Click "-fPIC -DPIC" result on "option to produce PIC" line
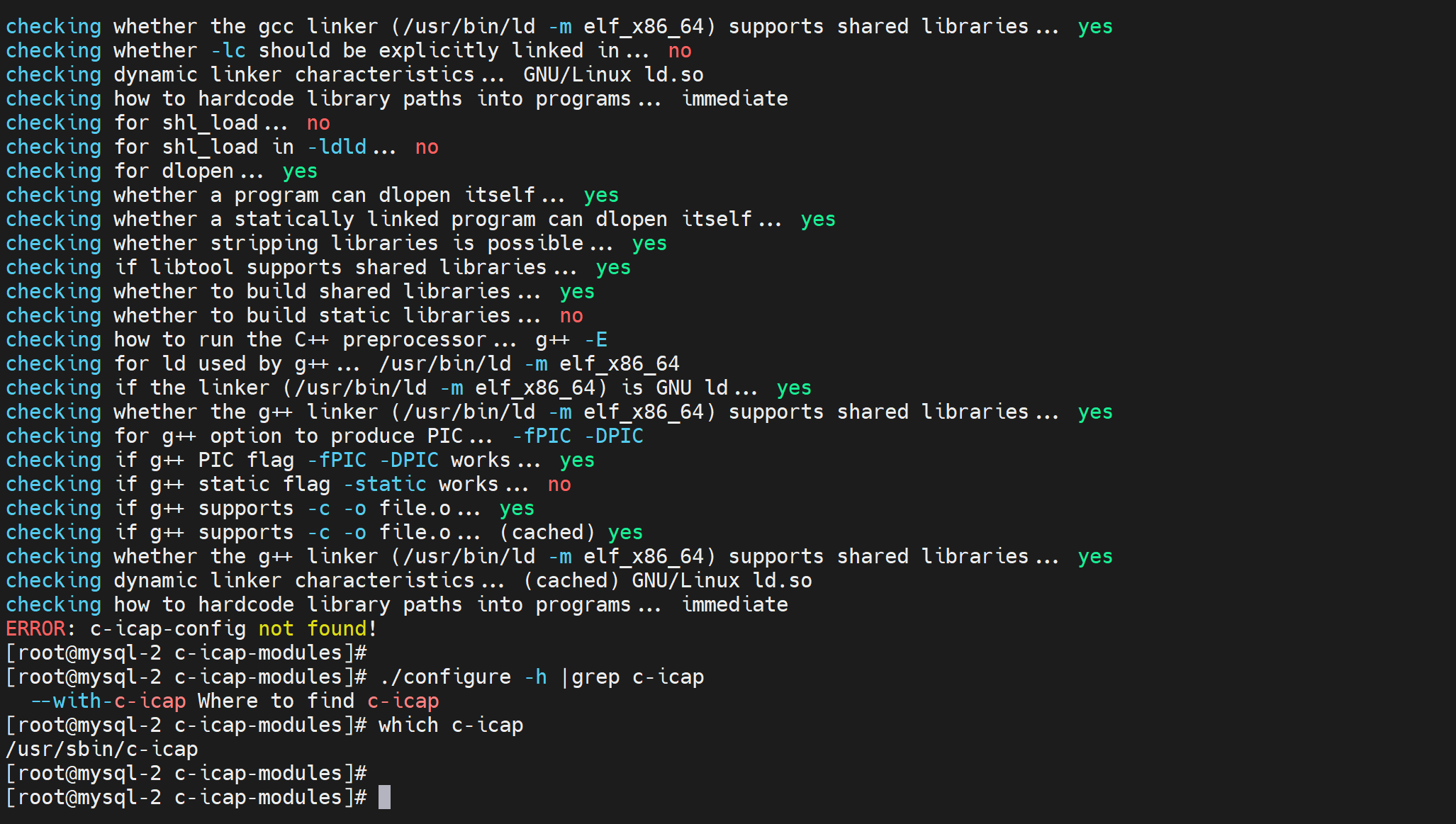 pyautogui.click(x=577, y=436)
